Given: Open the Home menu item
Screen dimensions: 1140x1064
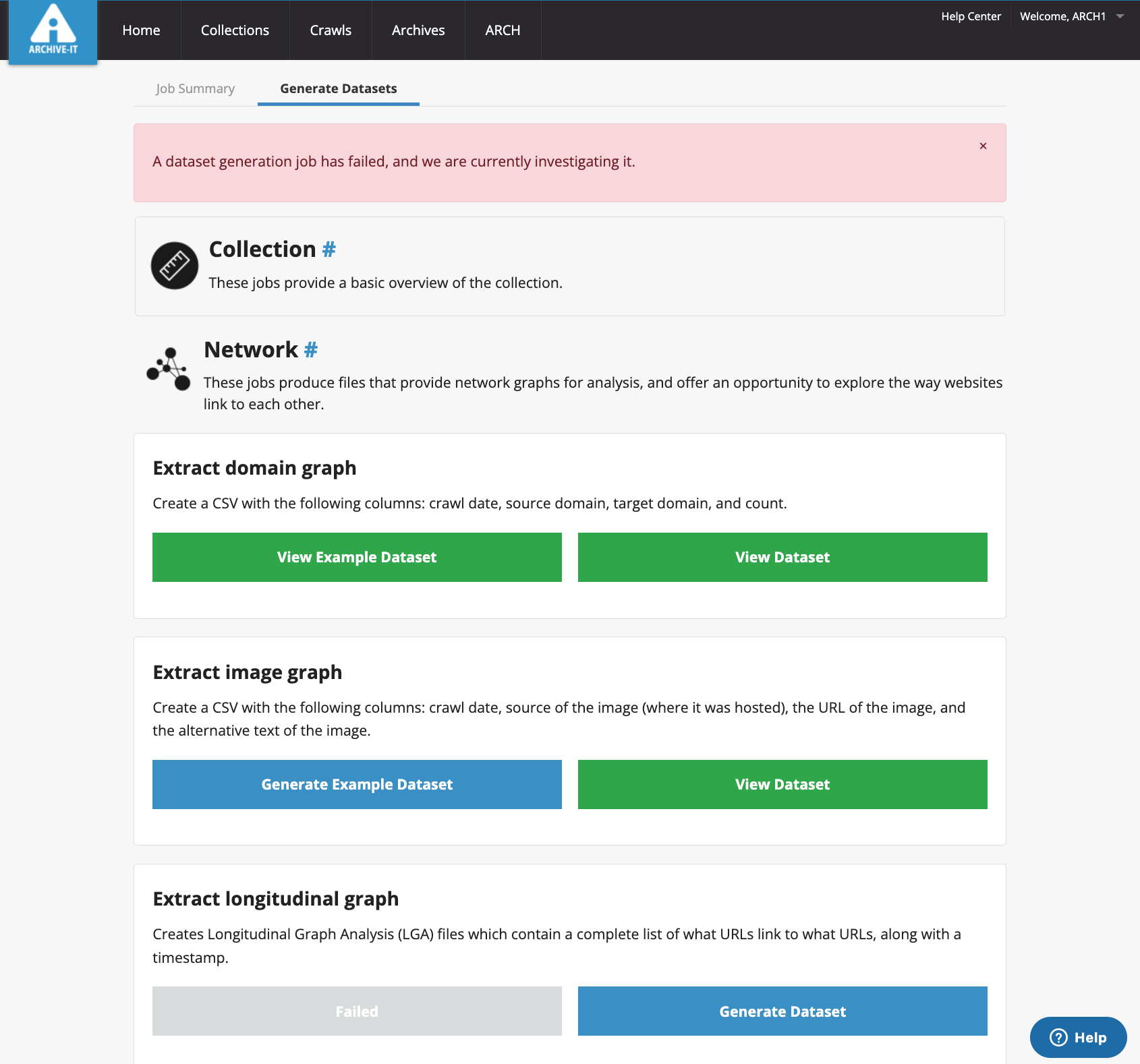Looking at the screenshot, I should coord(141,30).
